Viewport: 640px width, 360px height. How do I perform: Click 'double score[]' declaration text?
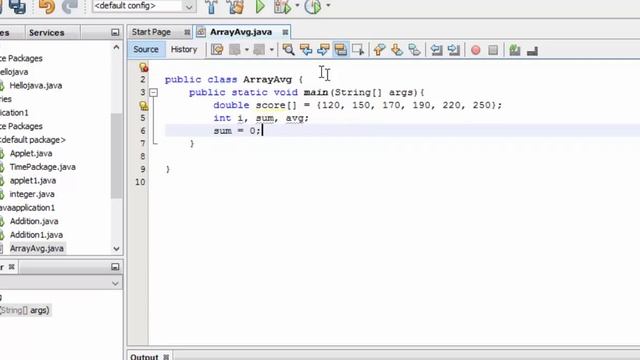pos(255,105)
